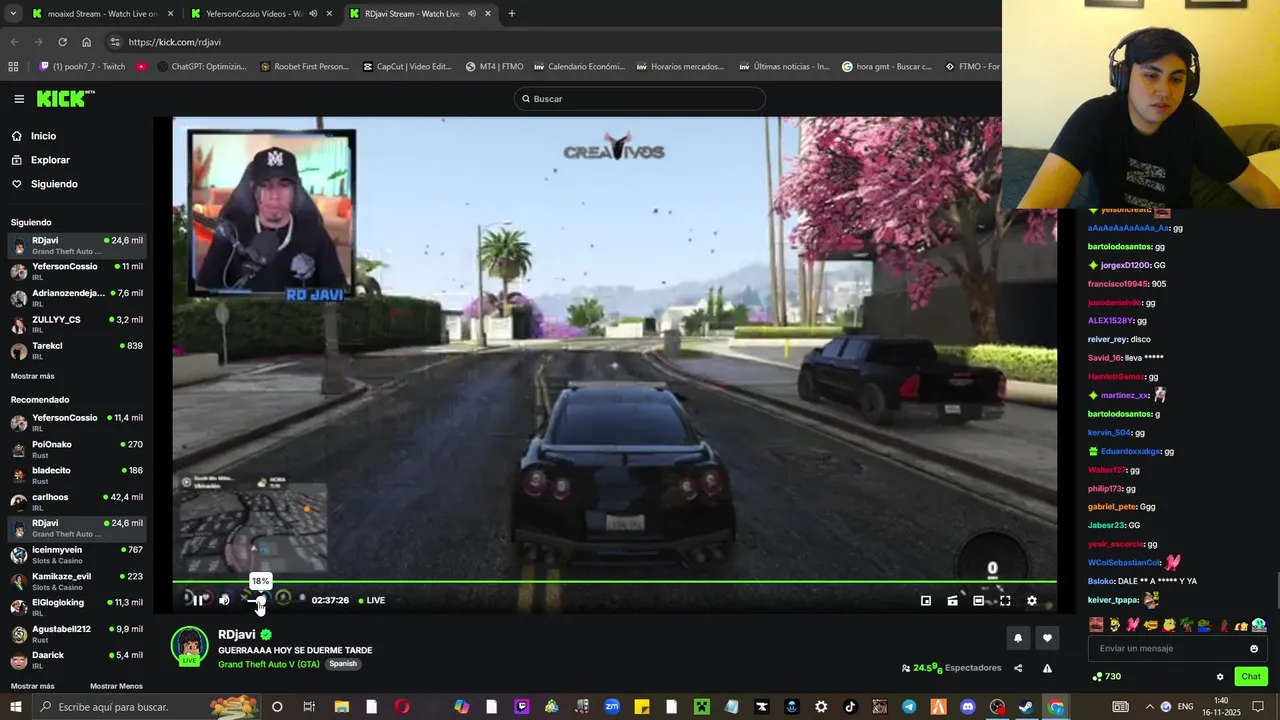
Task: Open CapCut Video Editor bookmark
Action: pyautogui.click(x=407, y=67)
